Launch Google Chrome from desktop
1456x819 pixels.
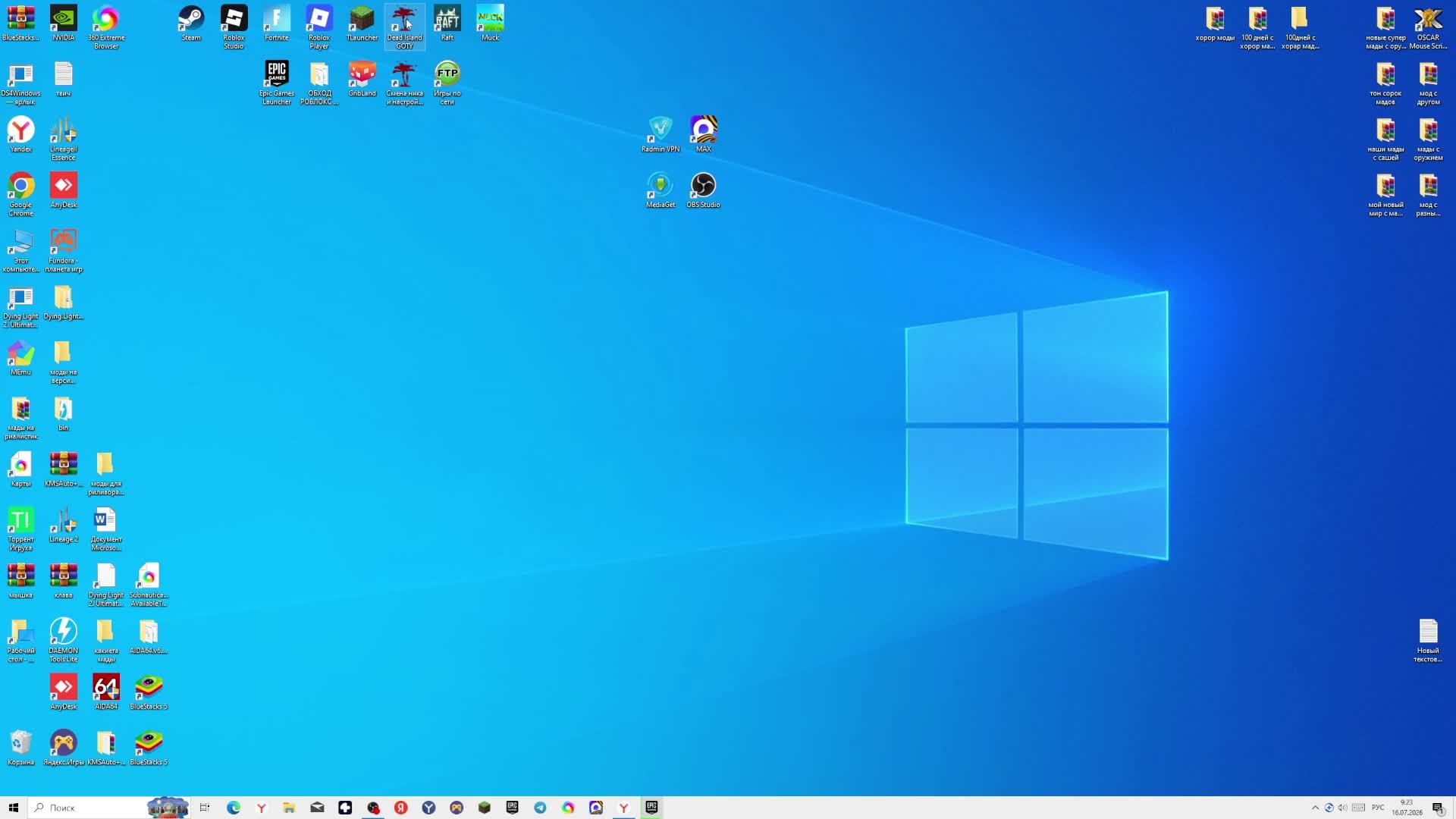click(20, 194)
